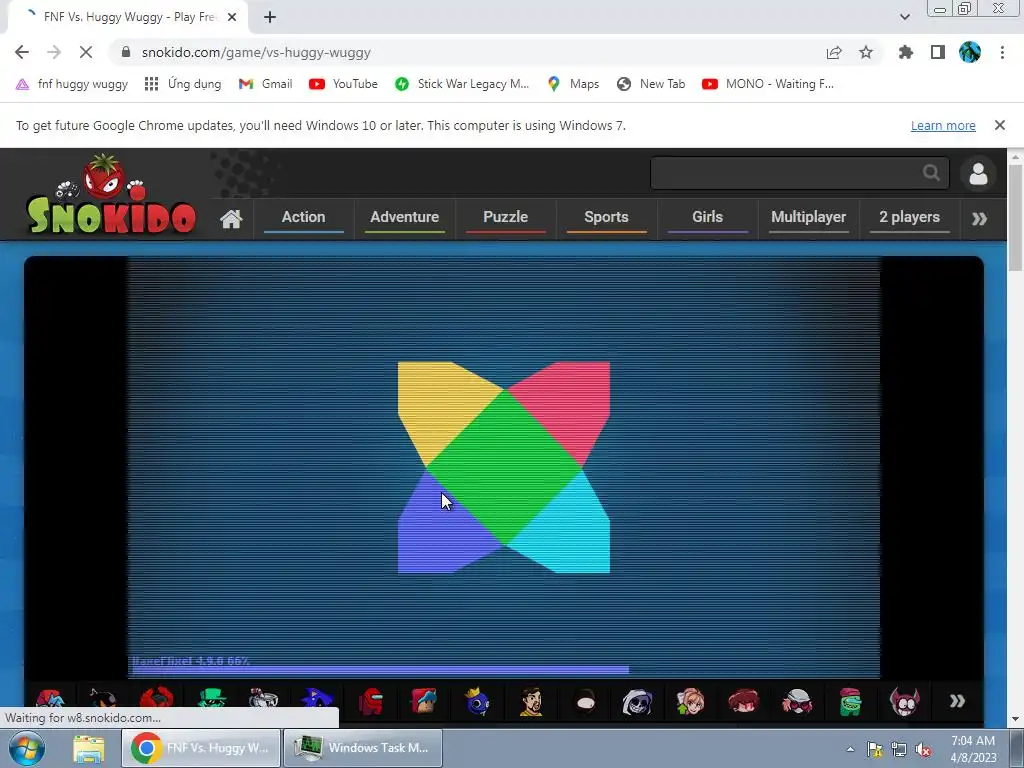
Task: Open the Chrome extensions puzzle icon
Action: point(906,52)
